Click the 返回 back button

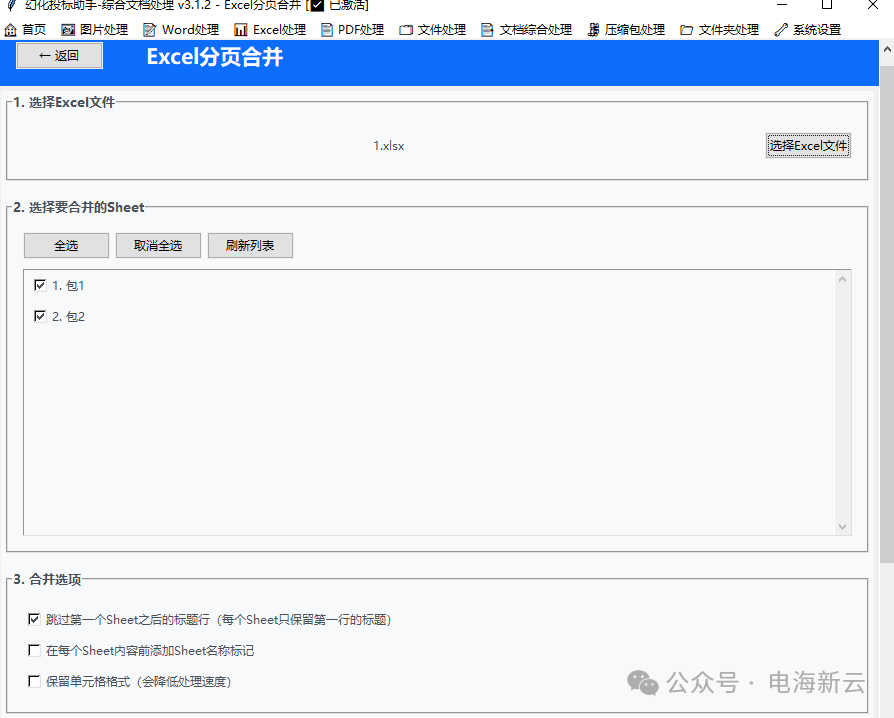pyautogui.click(x=58, y=56)
